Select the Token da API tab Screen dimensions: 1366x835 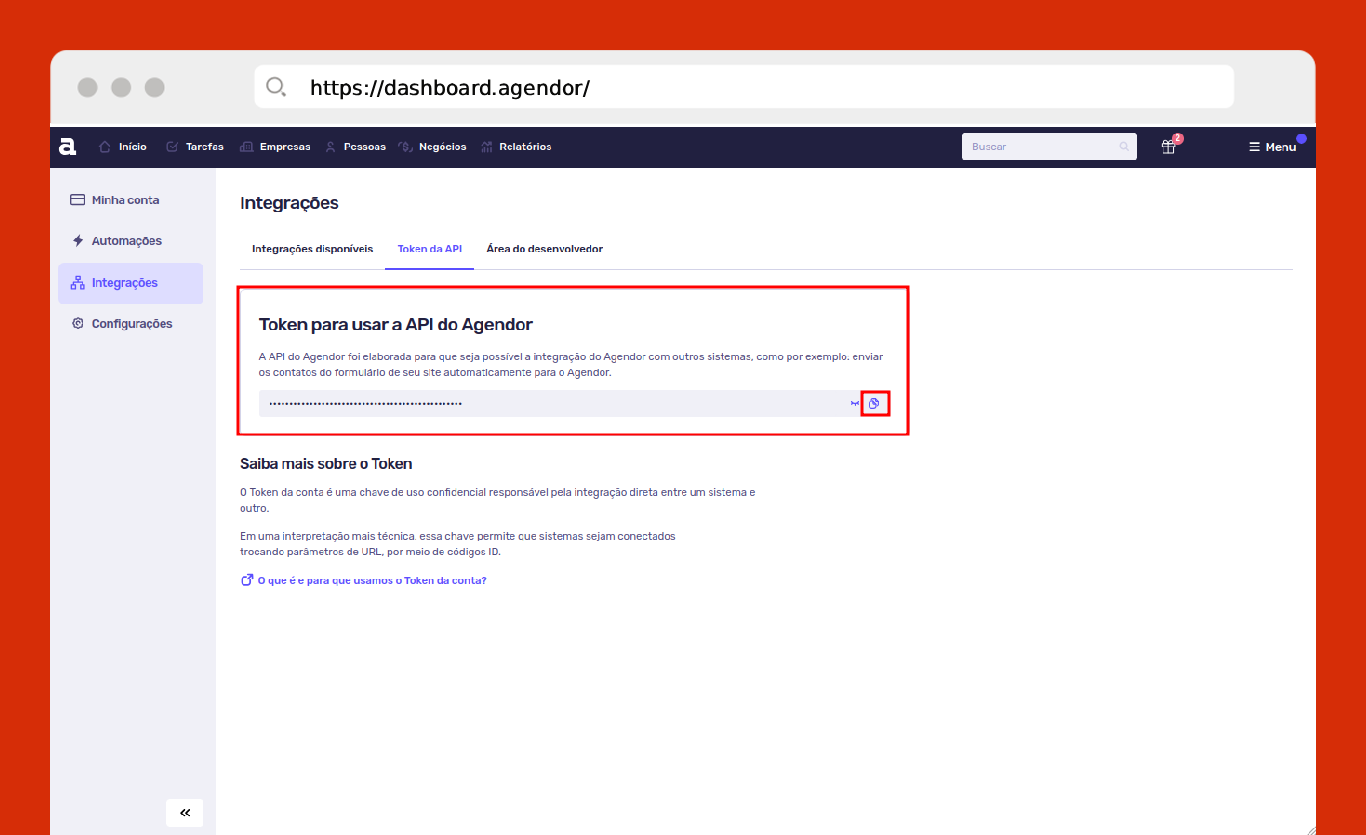(429, 249)
